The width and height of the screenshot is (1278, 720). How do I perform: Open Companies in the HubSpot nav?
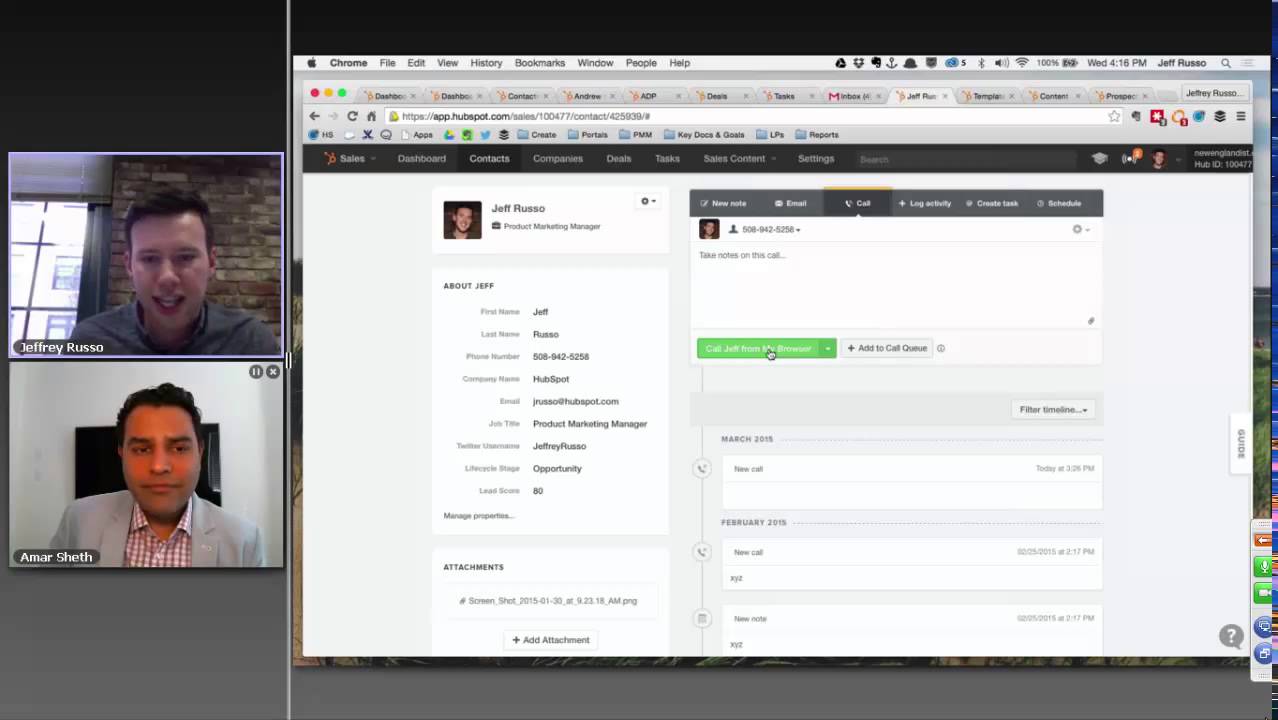pyautogui.click(x=557, y=158)
